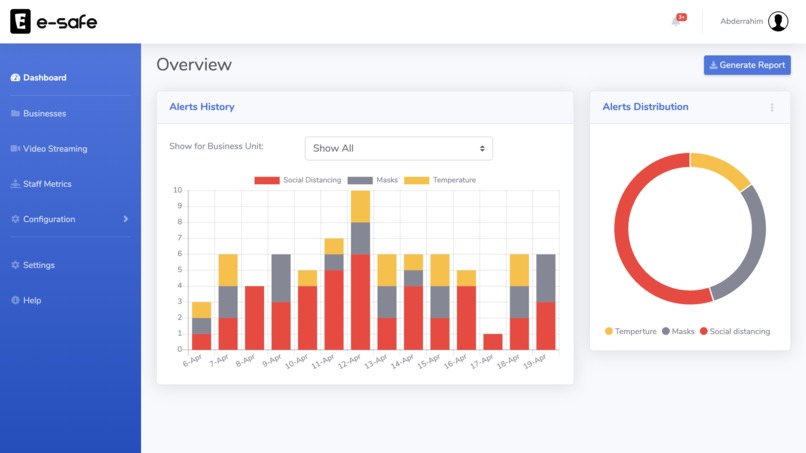
Task: Click the Video Streaming camera icon
Action: pyautogui.click(x=15, y=149)
